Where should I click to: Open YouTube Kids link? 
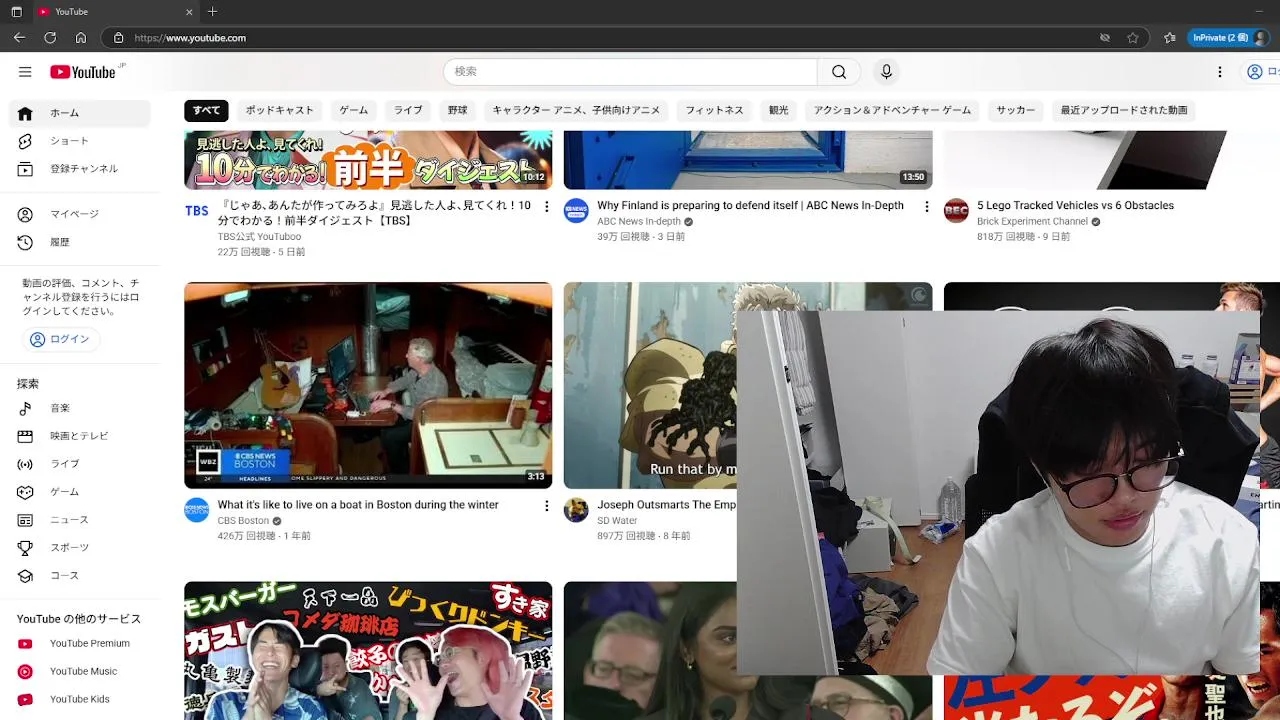click(80, 700)
